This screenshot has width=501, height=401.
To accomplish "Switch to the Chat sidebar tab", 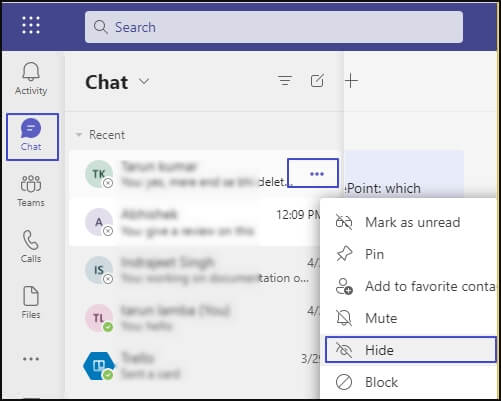I will pyautogui.click(x=32, y=137).
